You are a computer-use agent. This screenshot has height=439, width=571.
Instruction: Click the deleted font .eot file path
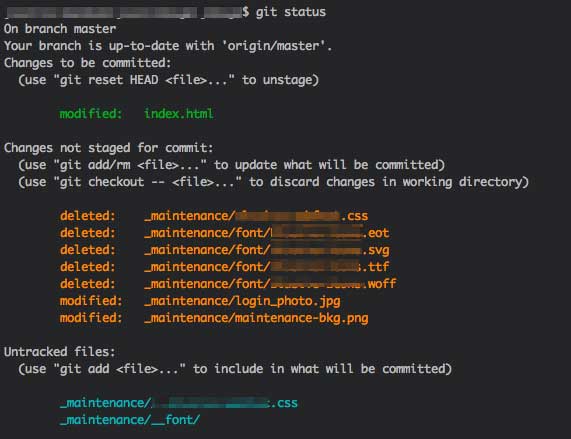click(267, 233)
